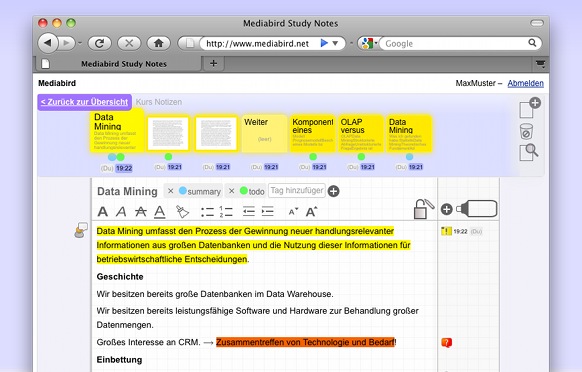
Task: Increase the paragraph indent
Action: pyautogui.click(x=267, y=212)
